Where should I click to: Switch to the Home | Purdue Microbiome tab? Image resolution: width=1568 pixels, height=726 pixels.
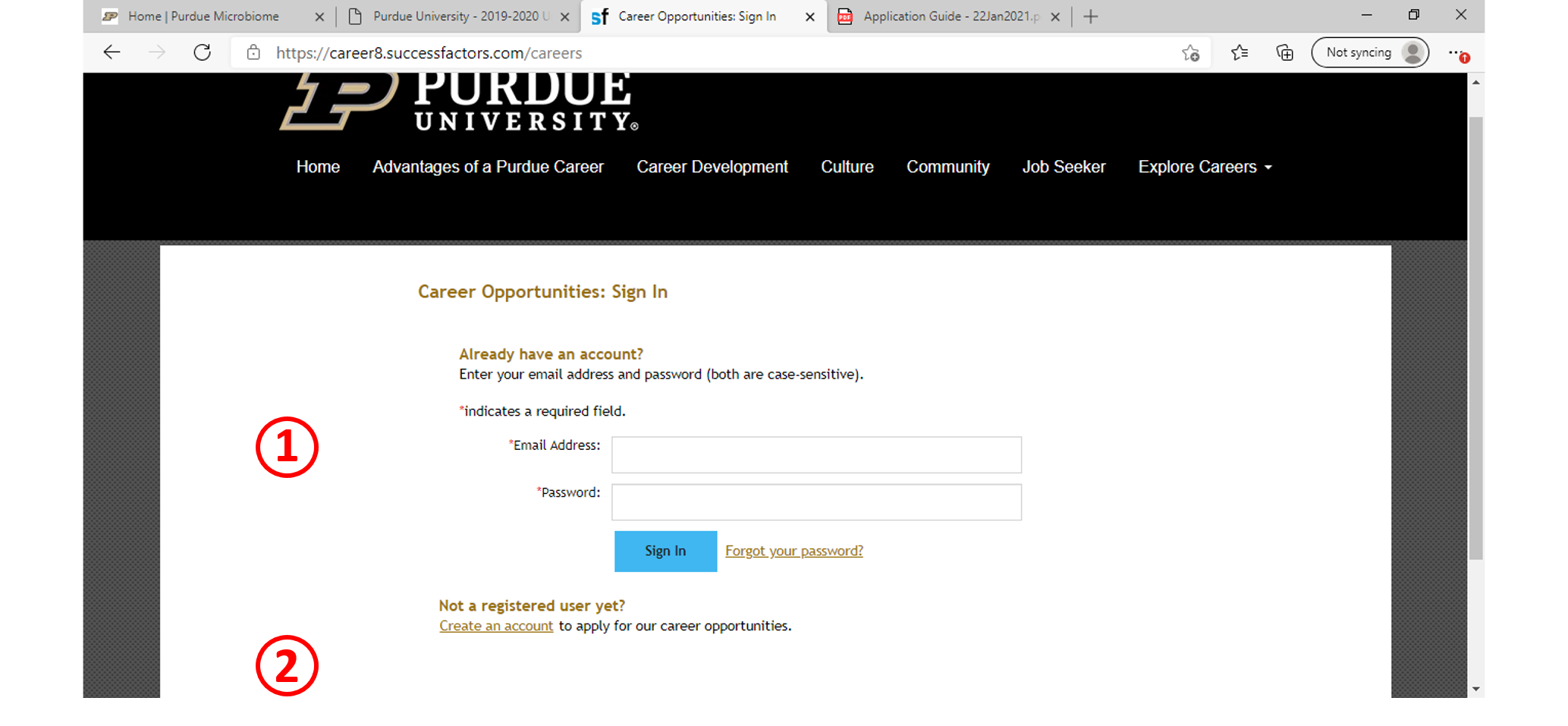tap(203, 17)
